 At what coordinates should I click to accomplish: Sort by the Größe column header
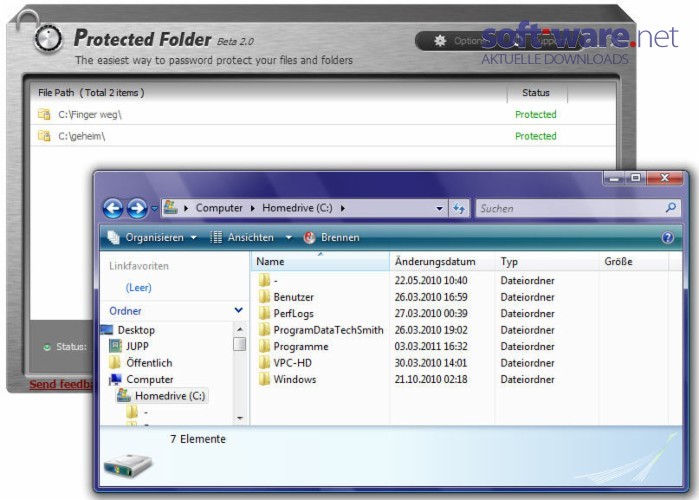tap(633, 262)
